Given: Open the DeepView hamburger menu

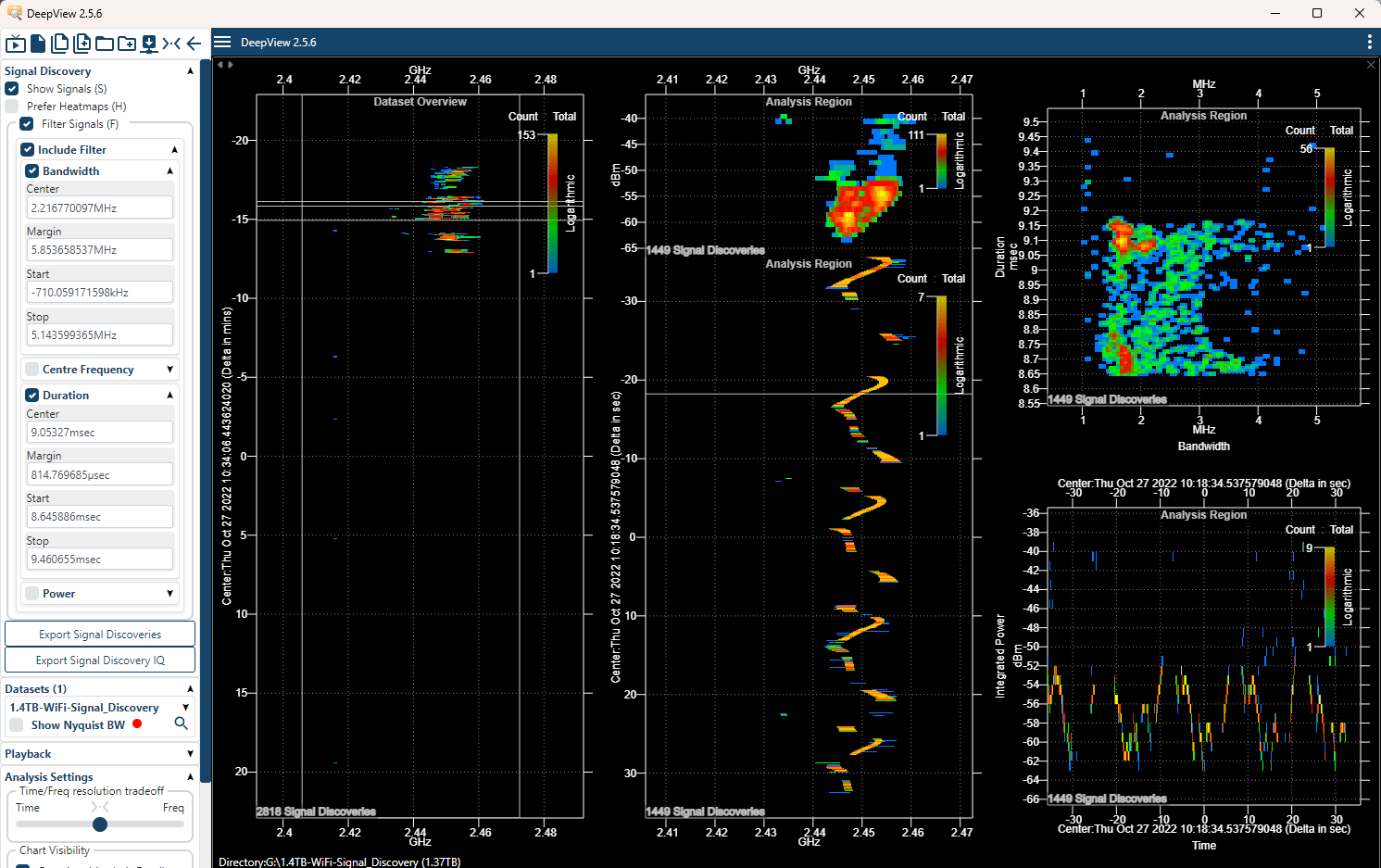Looking at the screenshot, I should click(x=222, y=42).
